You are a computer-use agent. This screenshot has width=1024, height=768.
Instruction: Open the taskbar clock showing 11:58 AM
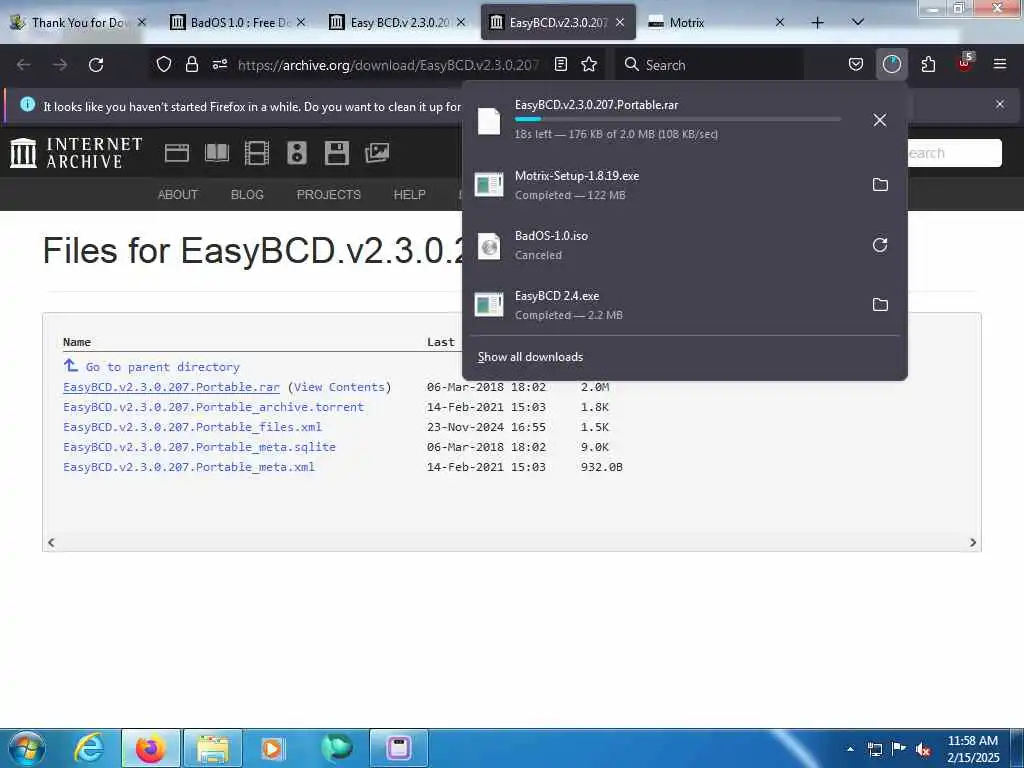point(973,749)
